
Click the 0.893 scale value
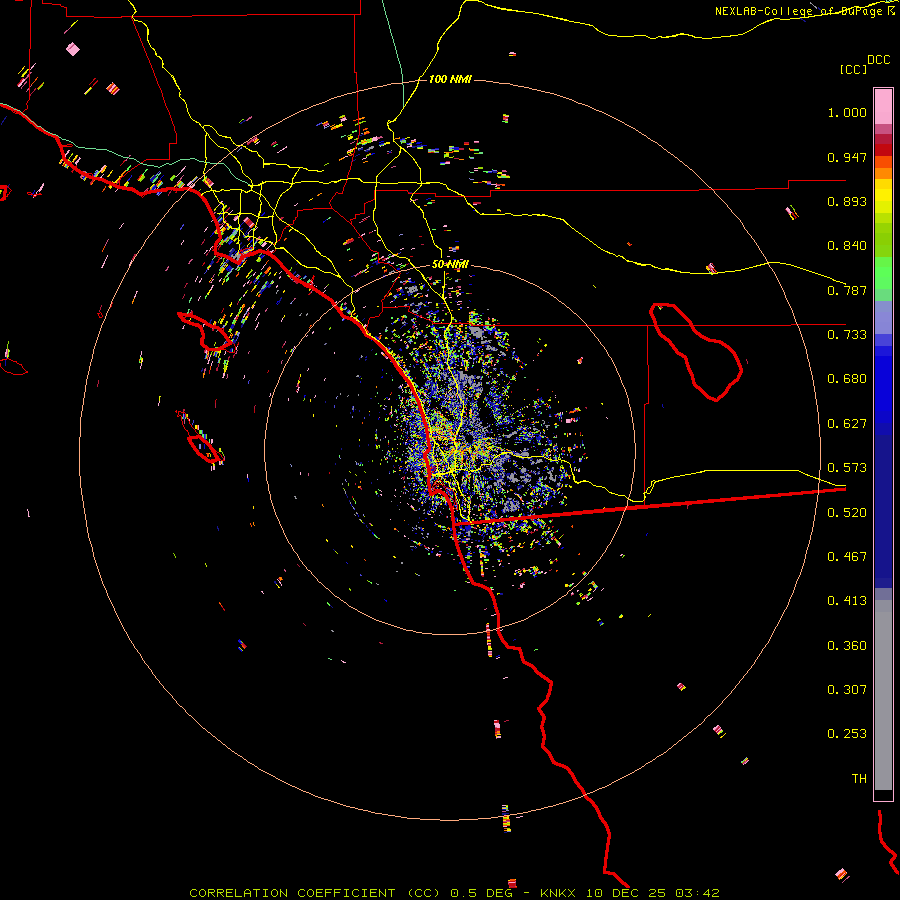pyautogui.click(x=847, y=201)
